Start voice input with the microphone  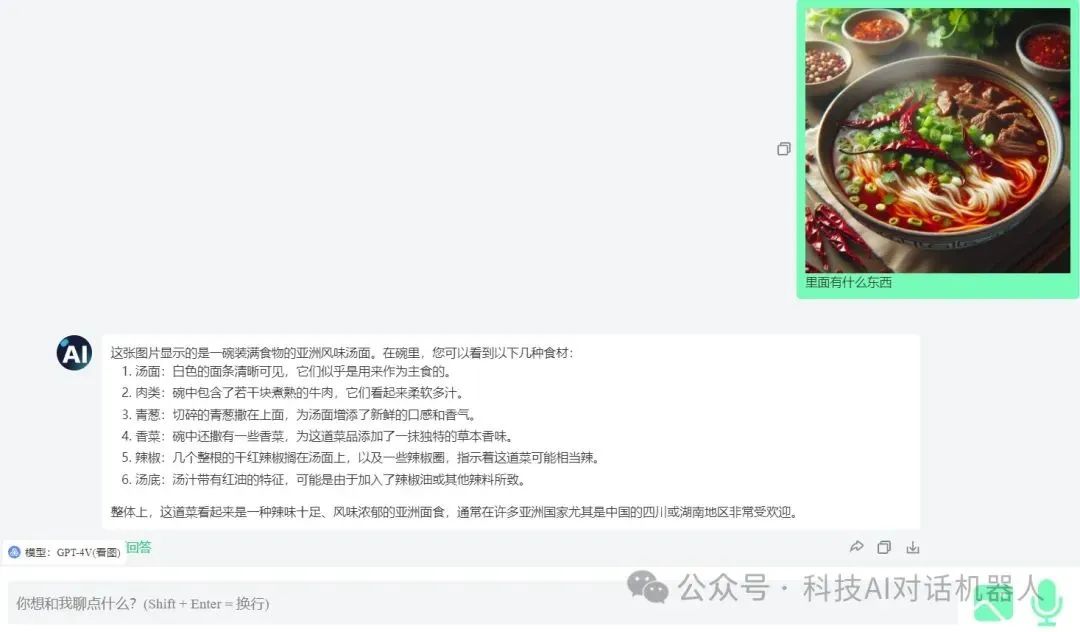pyautogui.click(x=1046, y=601)
